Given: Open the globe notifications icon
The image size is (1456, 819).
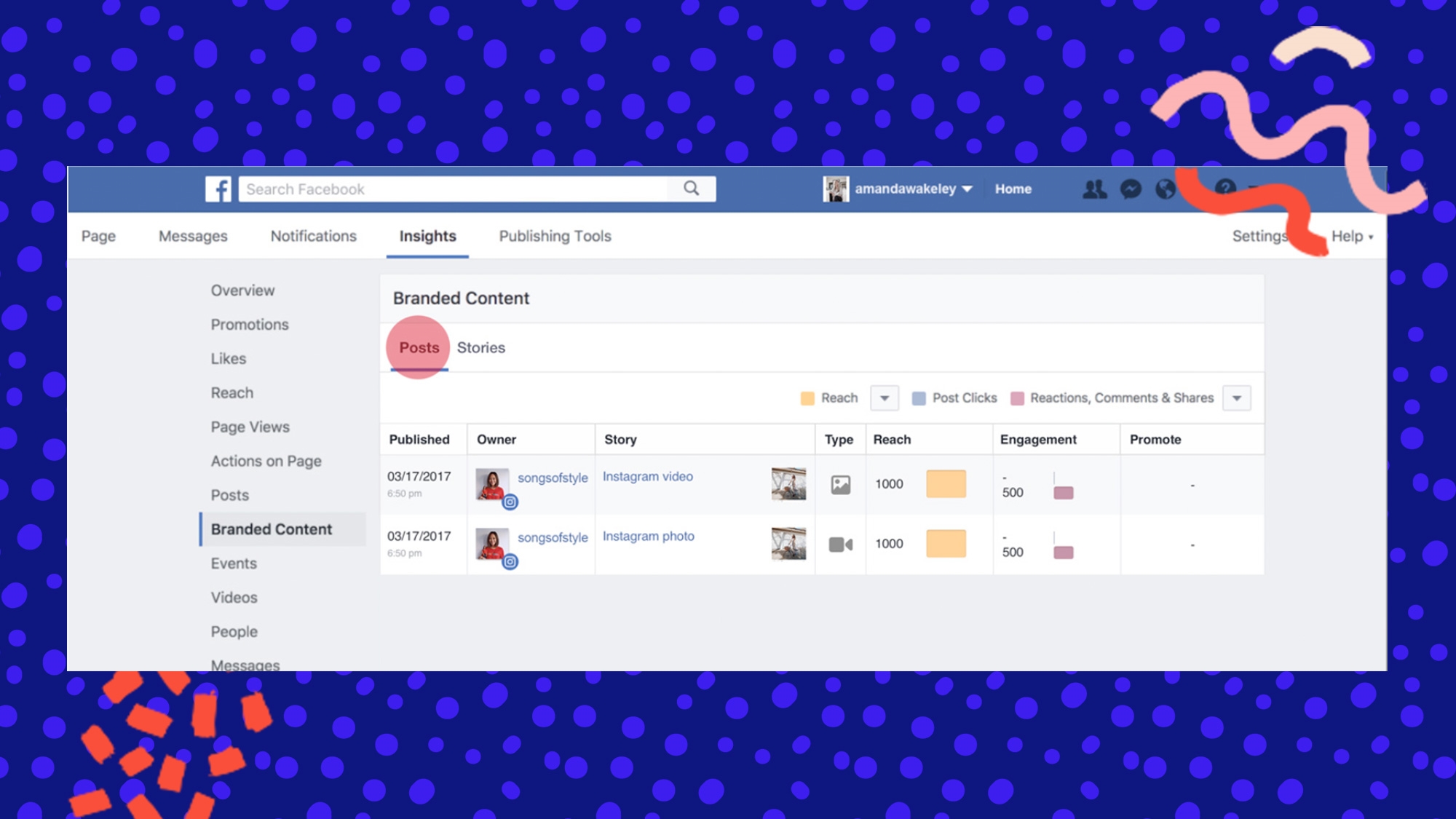Looking at the screenshot, I should (x=1166, y=189).
